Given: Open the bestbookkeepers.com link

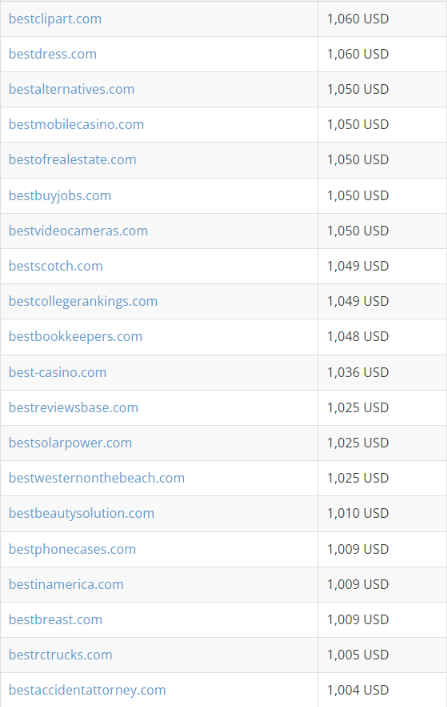Looking at the screenshot, I should tap(75, 336).
